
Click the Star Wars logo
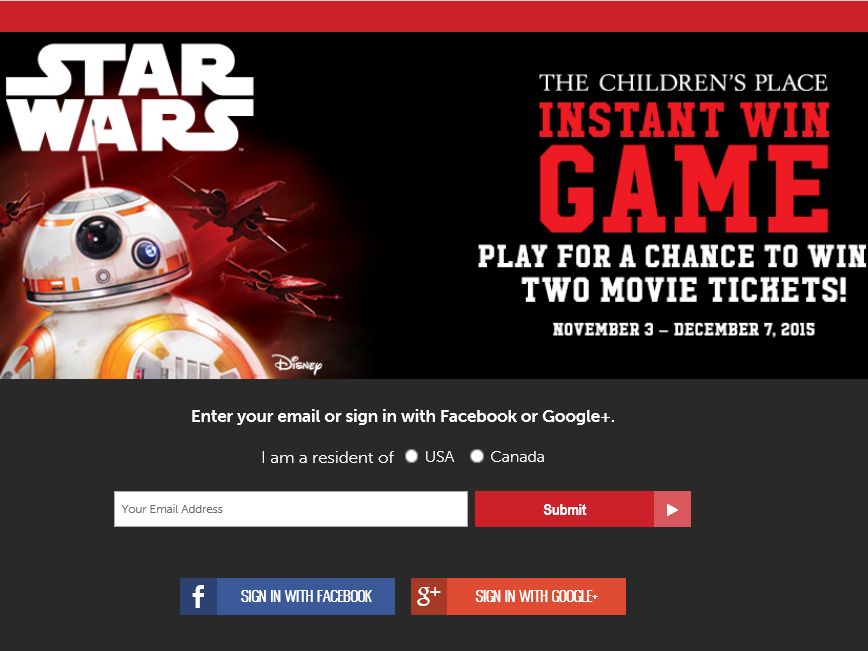[x=130, y=97]
